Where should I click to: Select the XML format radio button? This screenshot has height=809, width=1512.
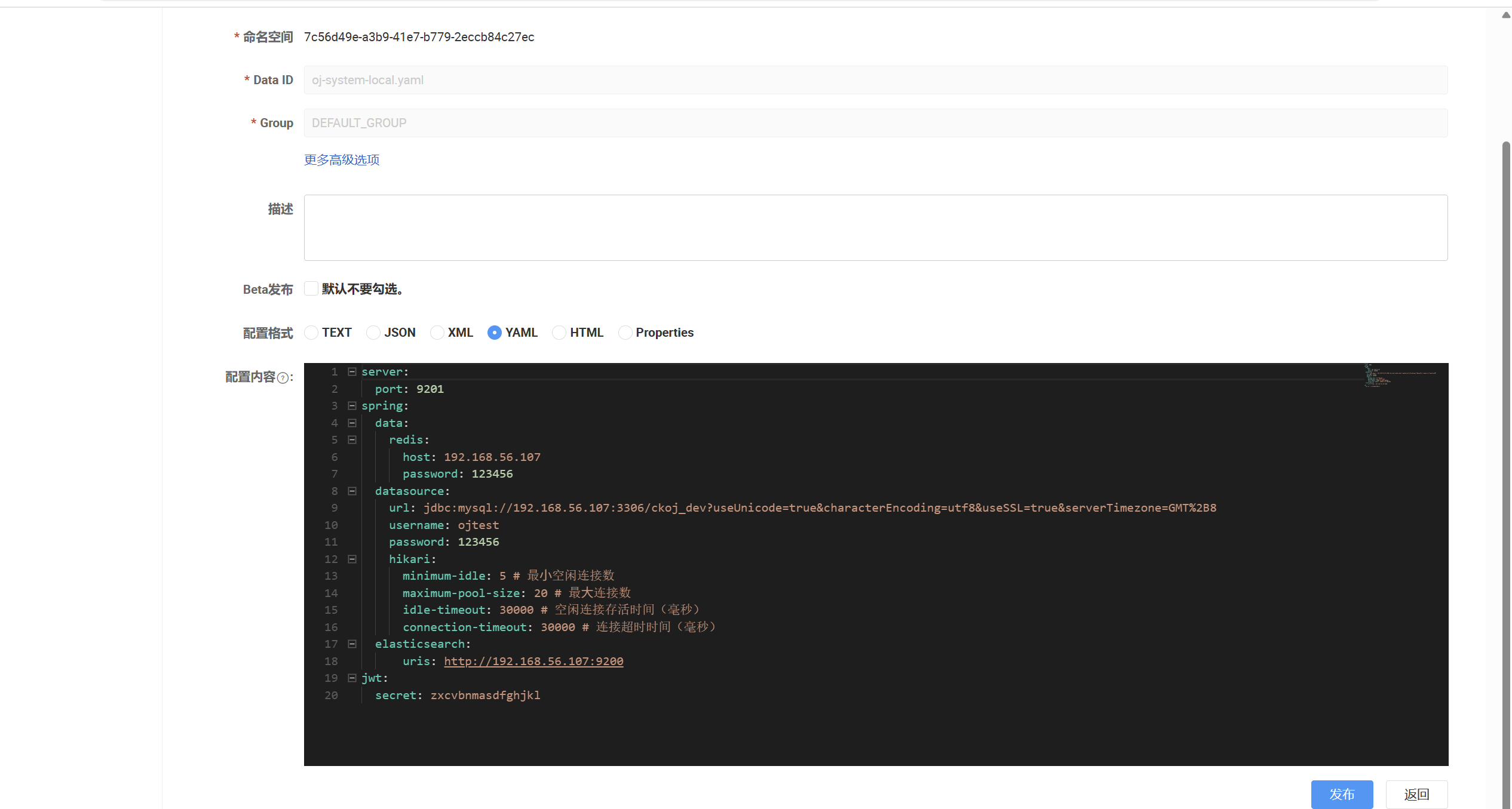click(437, 333)
